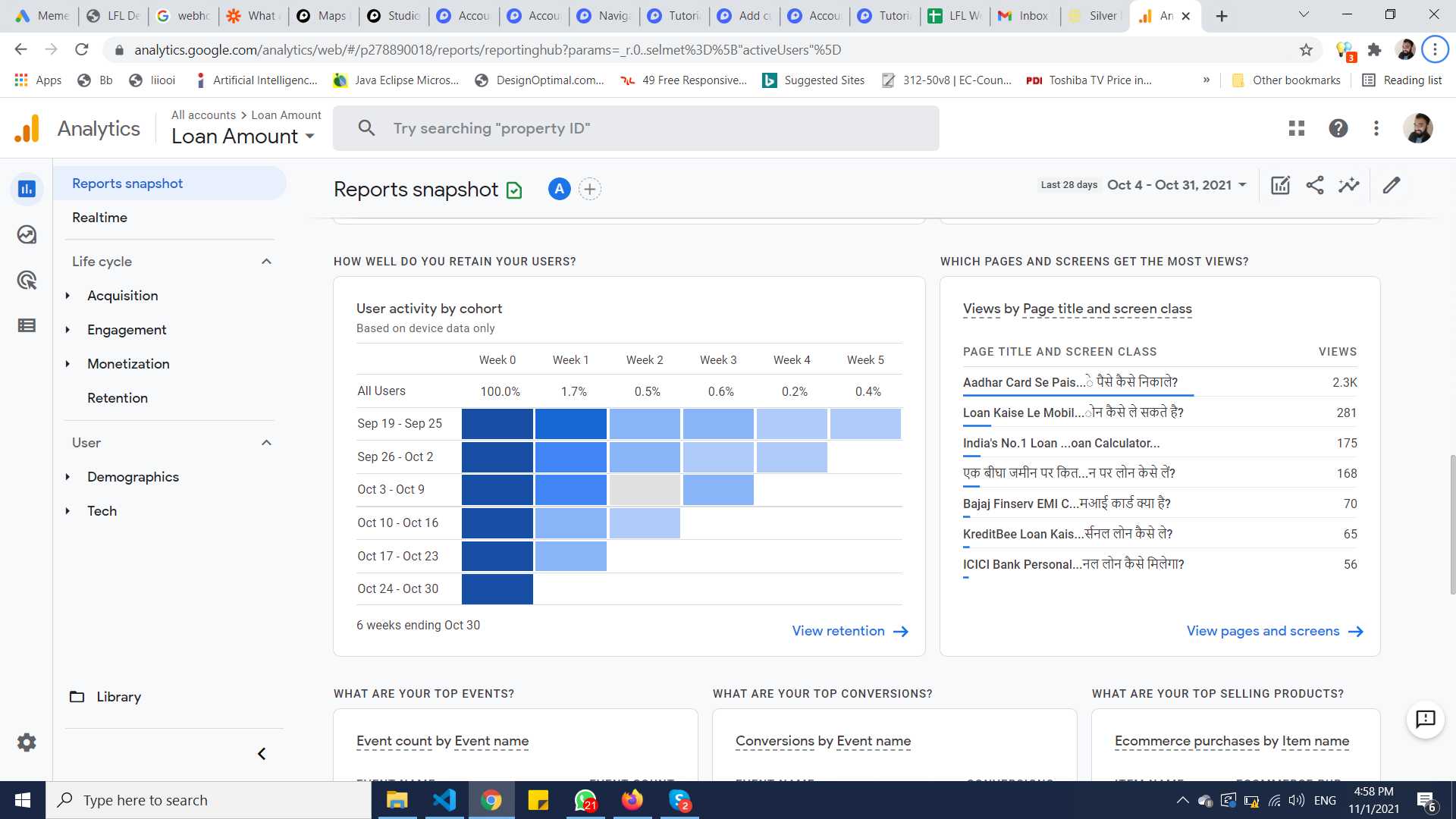This screenshot has height=819, width=1456.
Task: Open the Other bookmarks folder
Action: pyautogui.click(x=1286, y=80)
